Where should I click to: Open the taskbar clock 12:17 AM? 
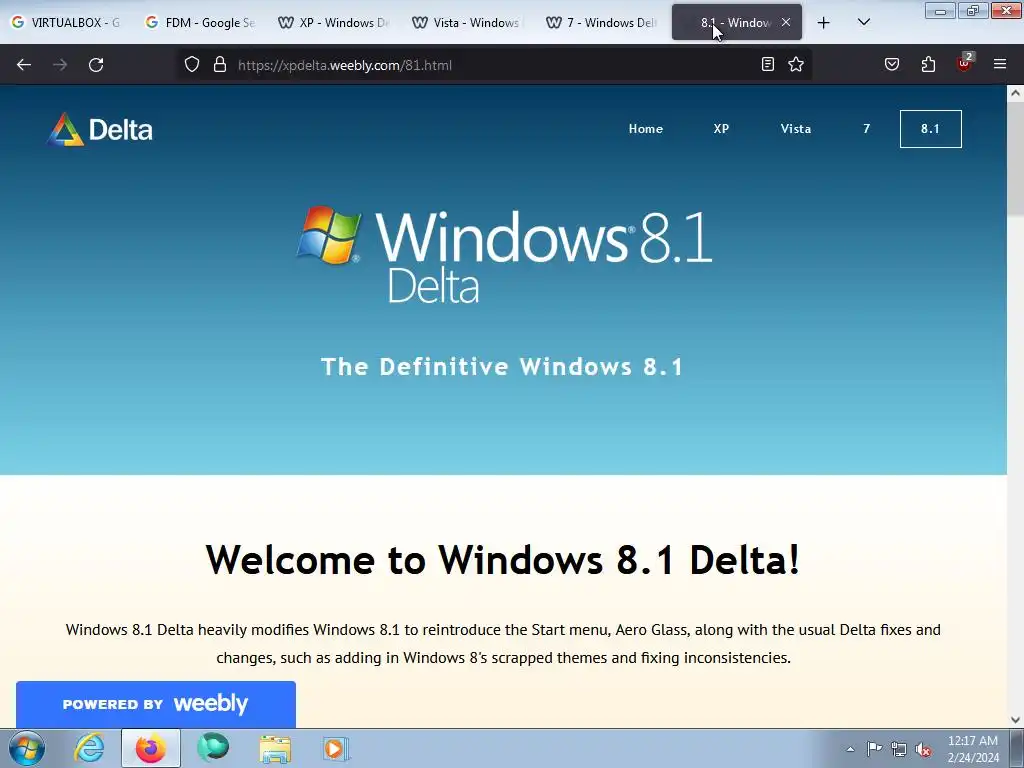pyautogui.click(x=973, y=749)
